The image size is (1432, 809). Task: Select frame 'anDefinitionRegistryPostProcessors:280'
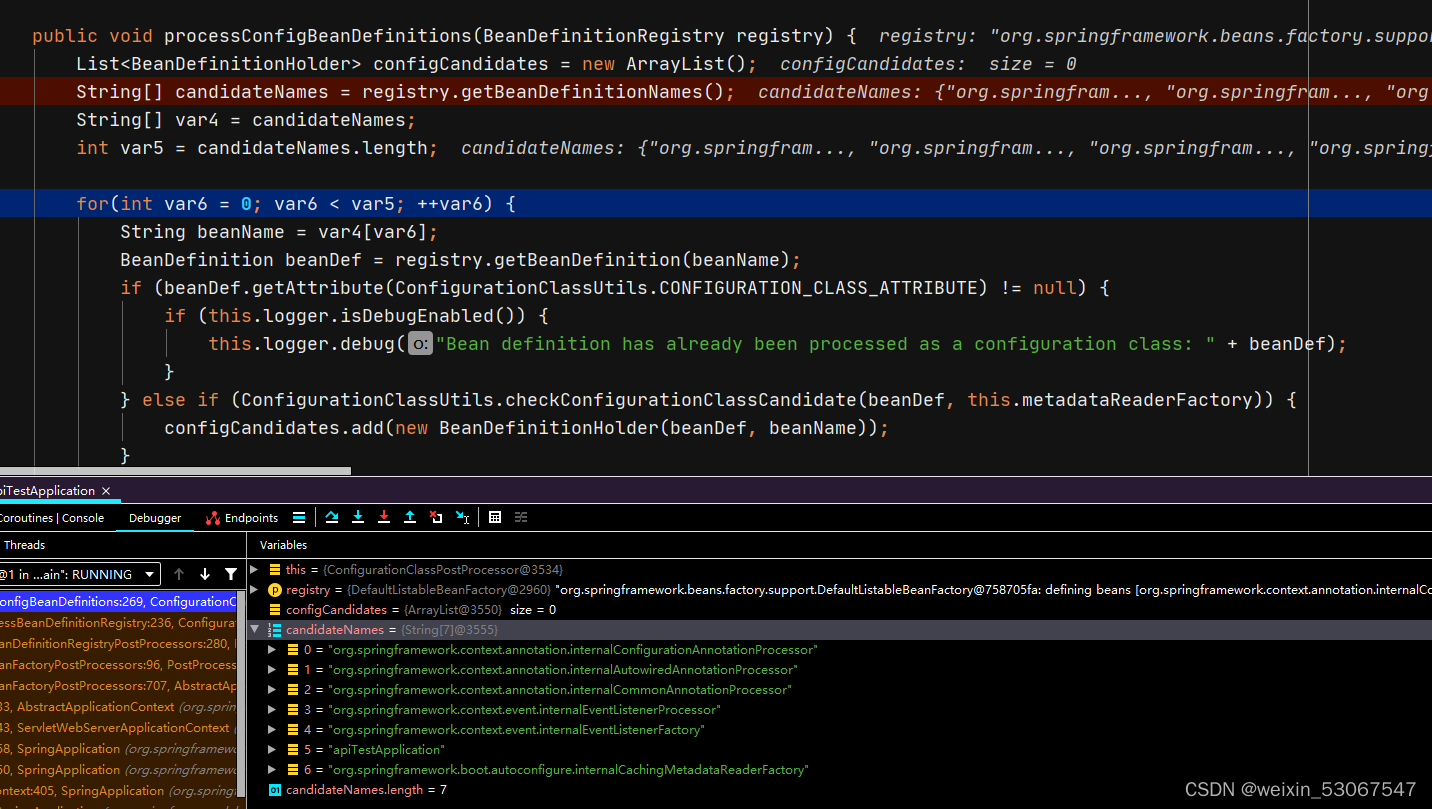(118, 644)
